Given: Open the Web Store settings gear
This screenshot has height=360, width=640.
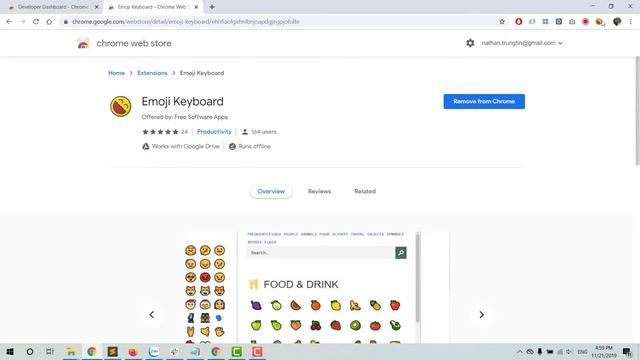Looking at the screenshot, I should (x=470, y=43).
